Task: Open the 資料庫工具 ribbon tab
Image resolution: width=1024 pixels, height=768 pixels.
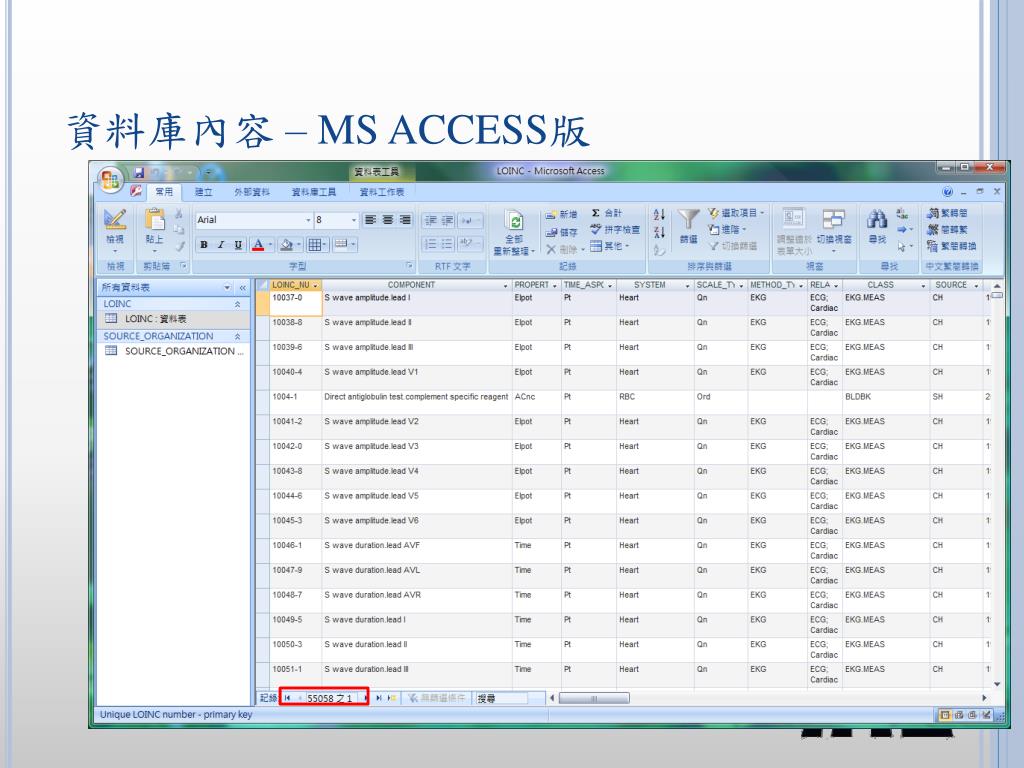Action: [313, 192]
